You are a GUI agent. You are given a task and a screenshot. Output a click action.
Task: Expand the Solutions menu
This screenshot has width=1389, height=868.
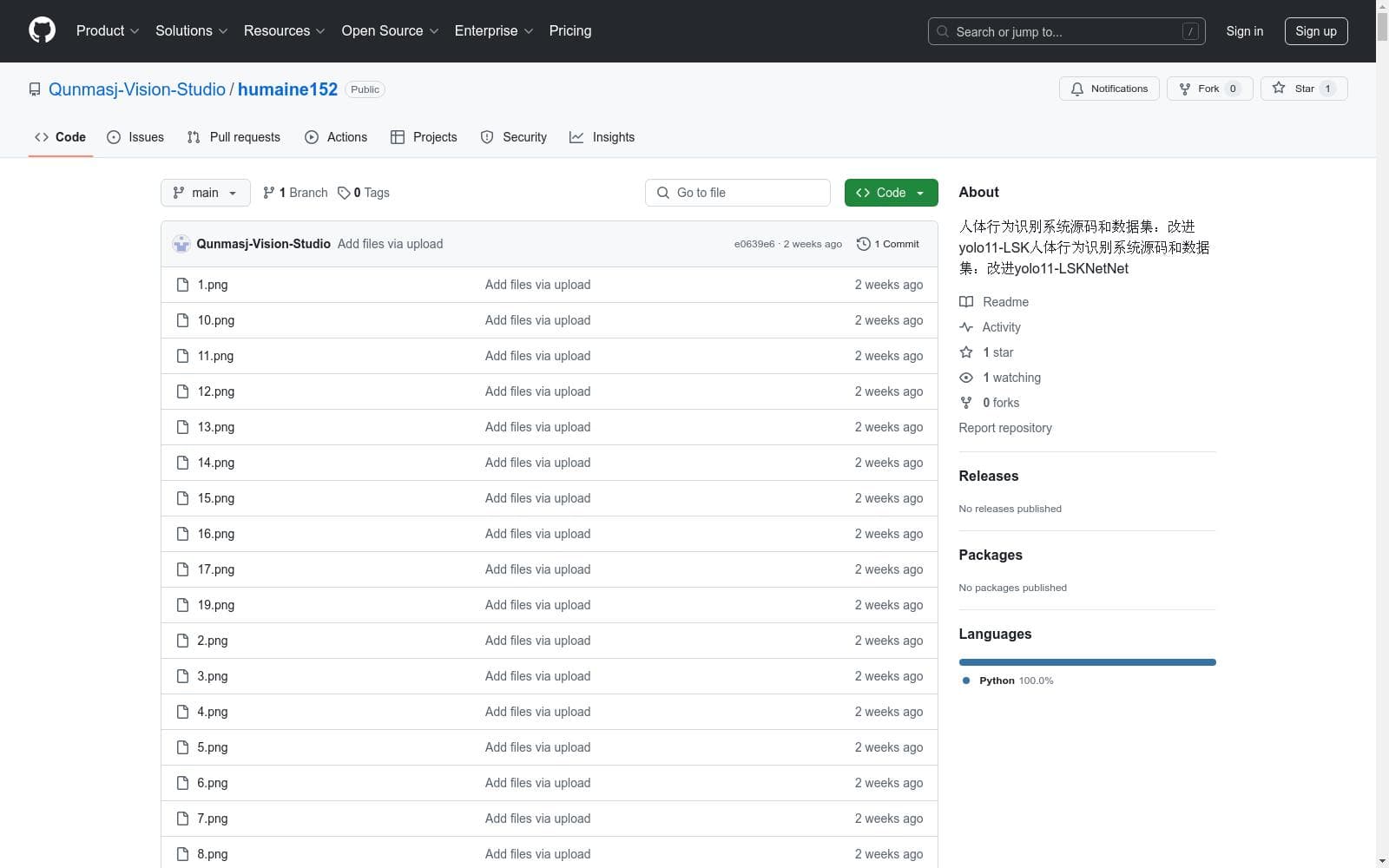pyautogui.click(x=191, y=30)
